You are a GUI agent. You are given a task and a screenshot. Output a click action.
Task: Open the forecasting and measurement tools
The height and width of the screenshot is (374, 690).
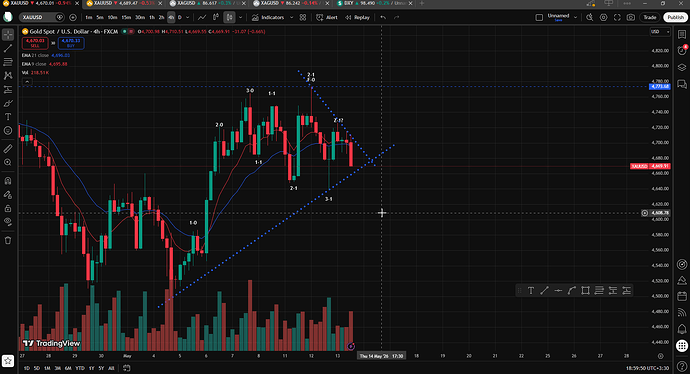click(8, 89)
